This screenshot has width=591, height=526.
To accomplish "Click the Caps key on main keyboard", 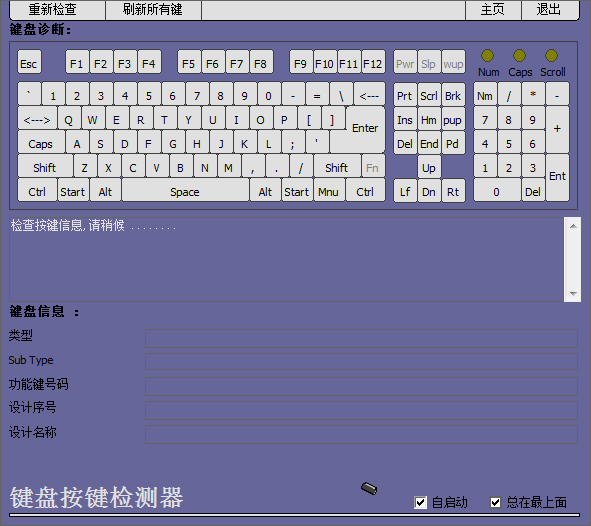I will tap(41, 142).
